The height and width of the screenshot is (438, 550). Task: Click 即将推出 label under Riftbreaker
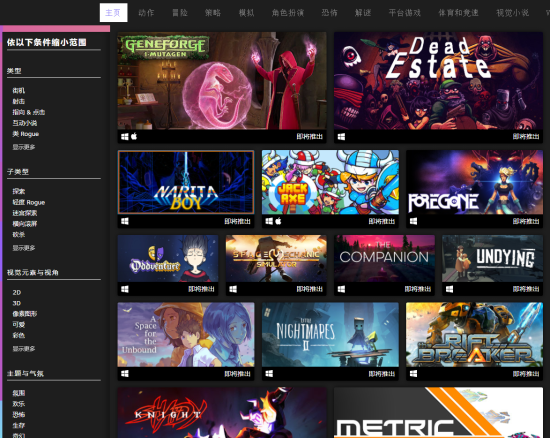pyautogui.click(x=526, y=374)
